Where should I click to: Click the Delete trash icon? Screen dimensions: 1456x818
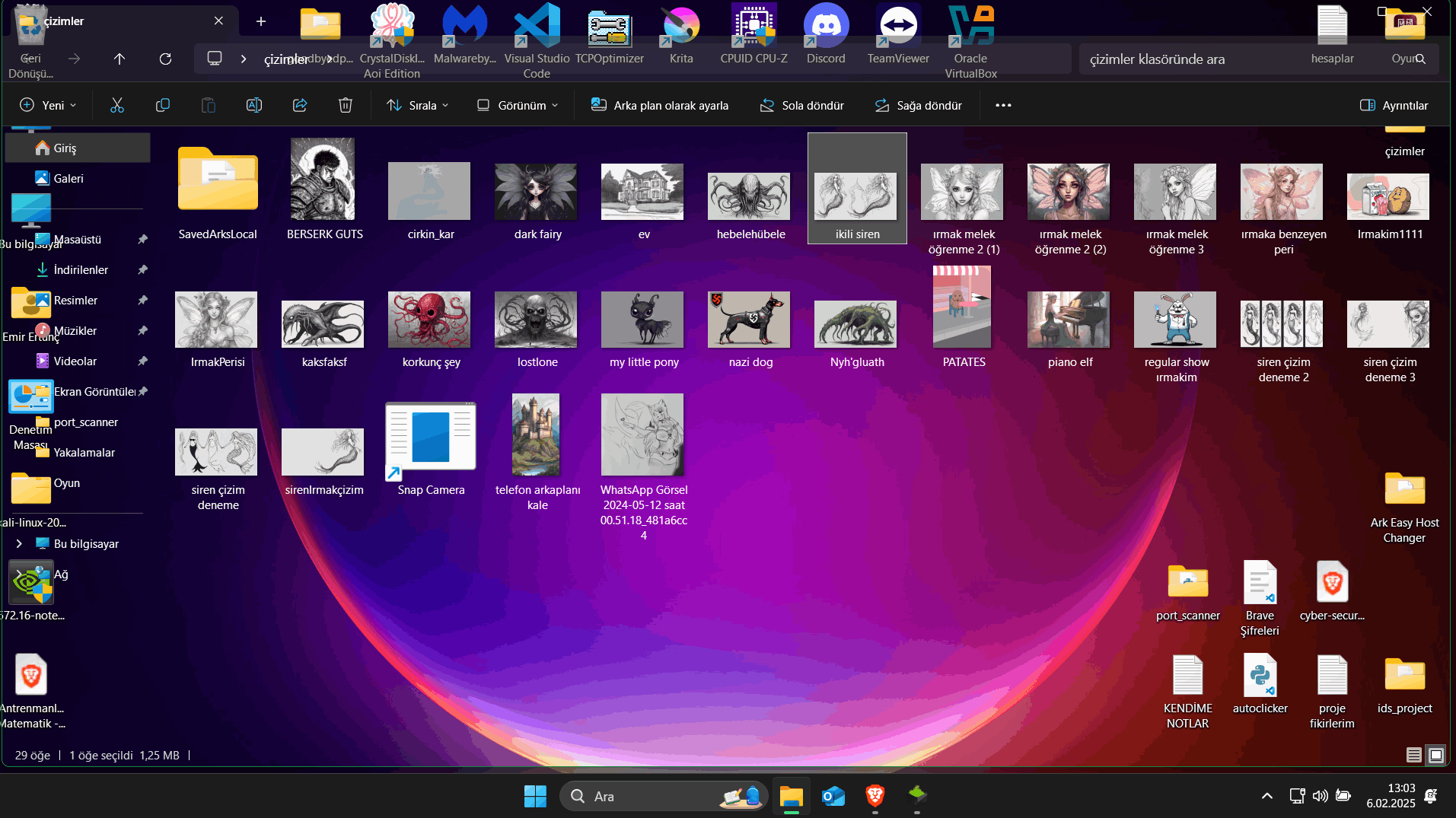click(x=346, y=105)
